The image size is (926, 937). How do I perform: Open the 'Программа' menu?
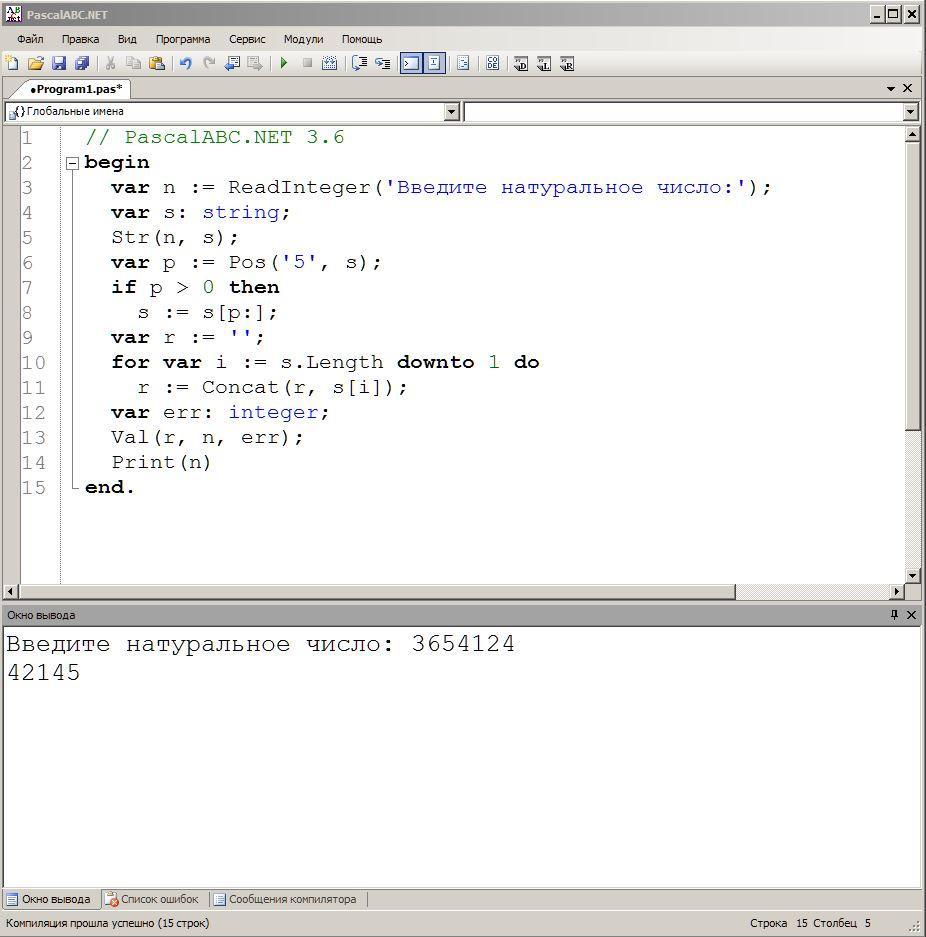tap(182, 39)
